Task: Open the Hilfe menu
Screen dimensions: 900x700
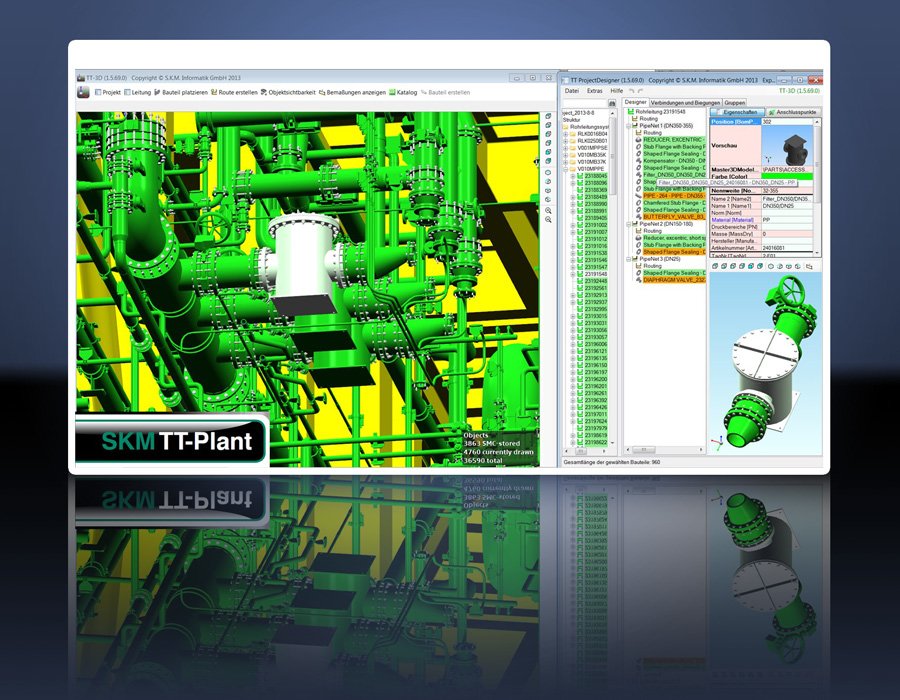Action: pos(616,91)
